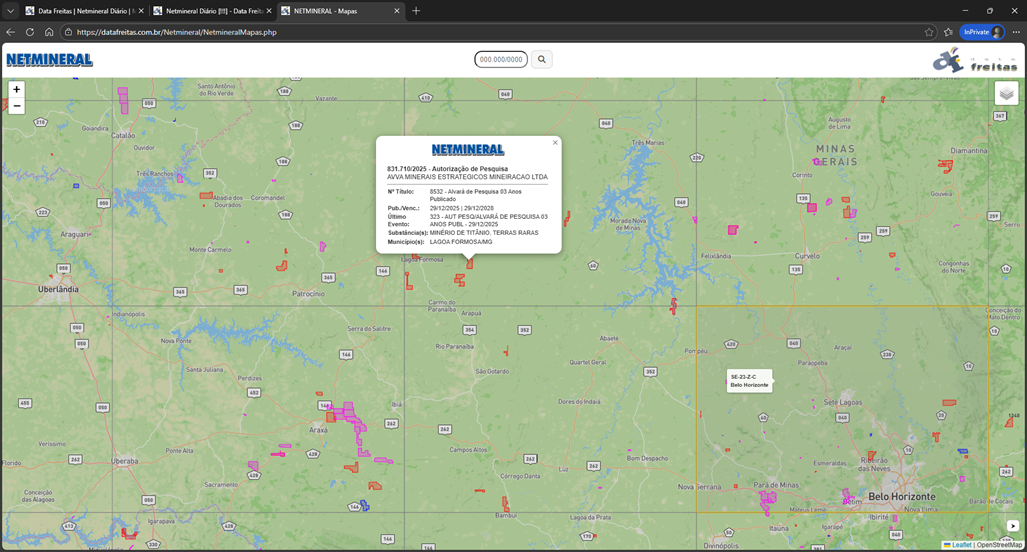Click the NETMINERAL logo in the page header
Screen dimensions: 1027x552
tap(49, 60)
